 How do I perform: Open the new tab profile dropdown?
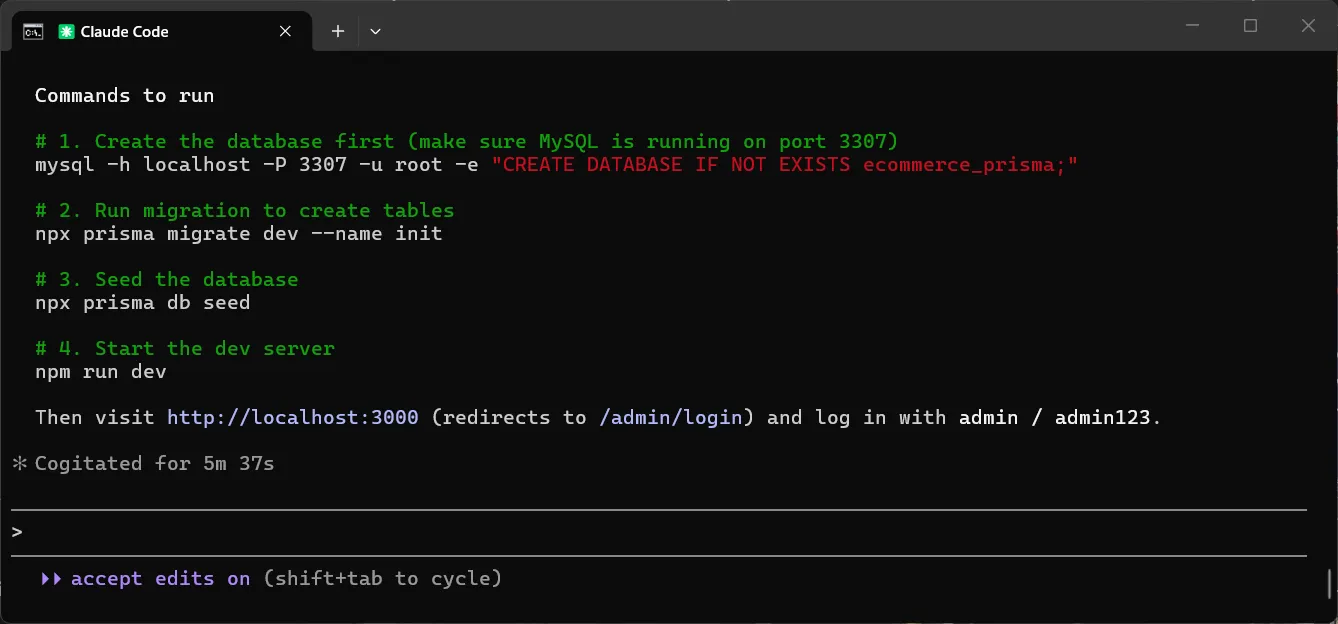tap(375, 31)
